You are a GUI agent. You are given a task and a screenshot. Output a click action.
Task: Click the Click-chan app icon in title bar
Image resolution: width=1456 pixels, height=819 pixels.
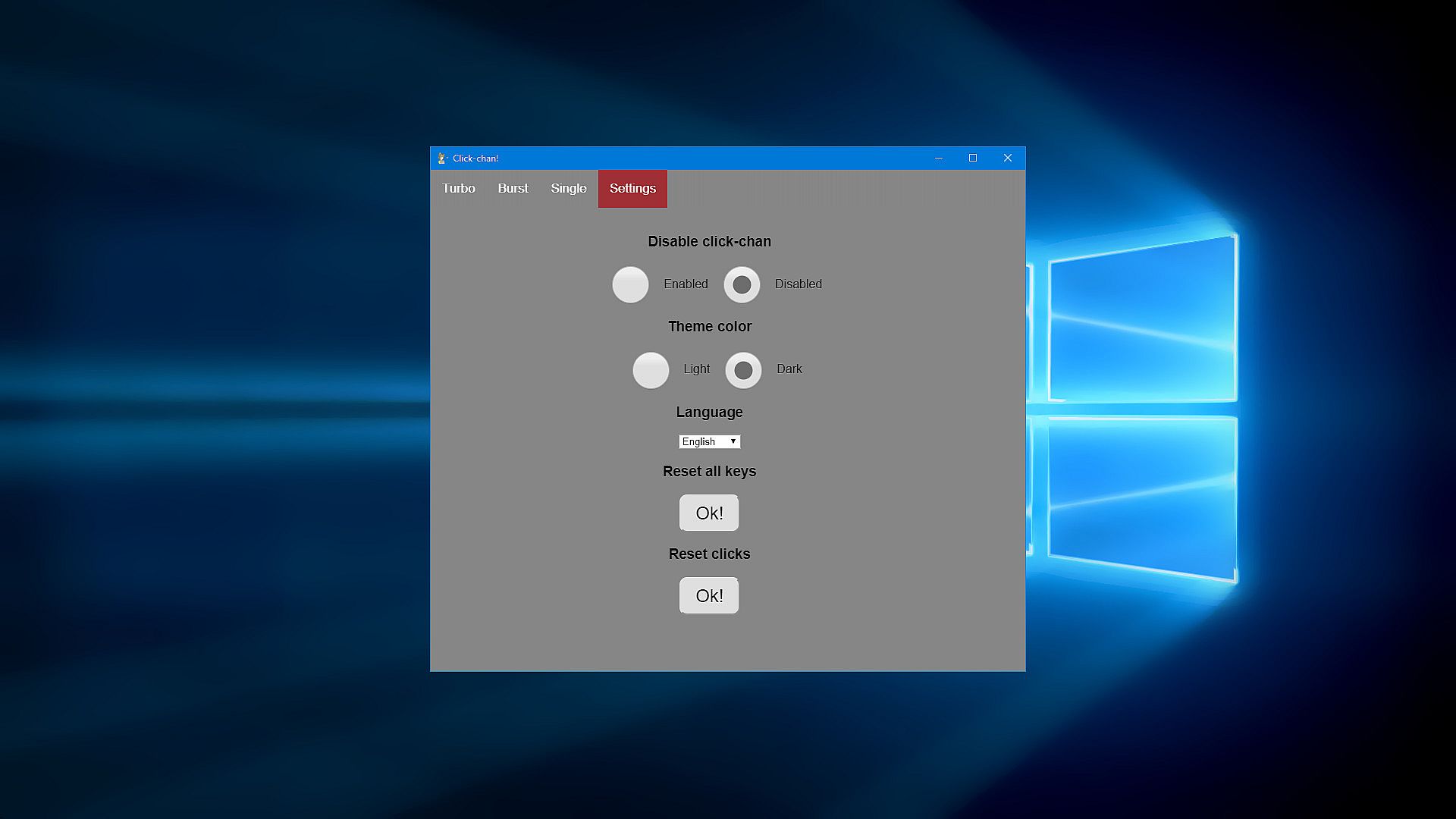click(x=442, y=158)
